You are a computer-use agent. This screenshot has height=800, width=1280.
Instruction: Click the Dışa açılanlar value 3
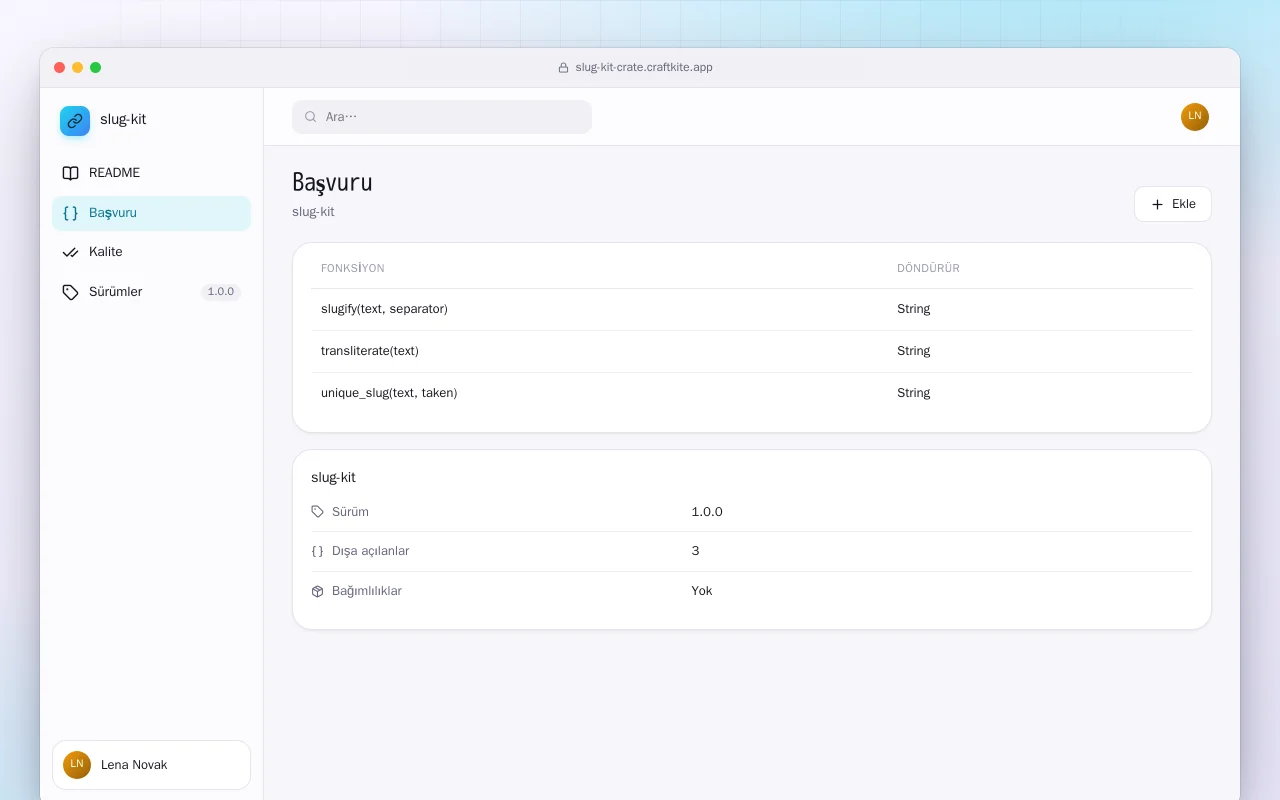[695, 551]
